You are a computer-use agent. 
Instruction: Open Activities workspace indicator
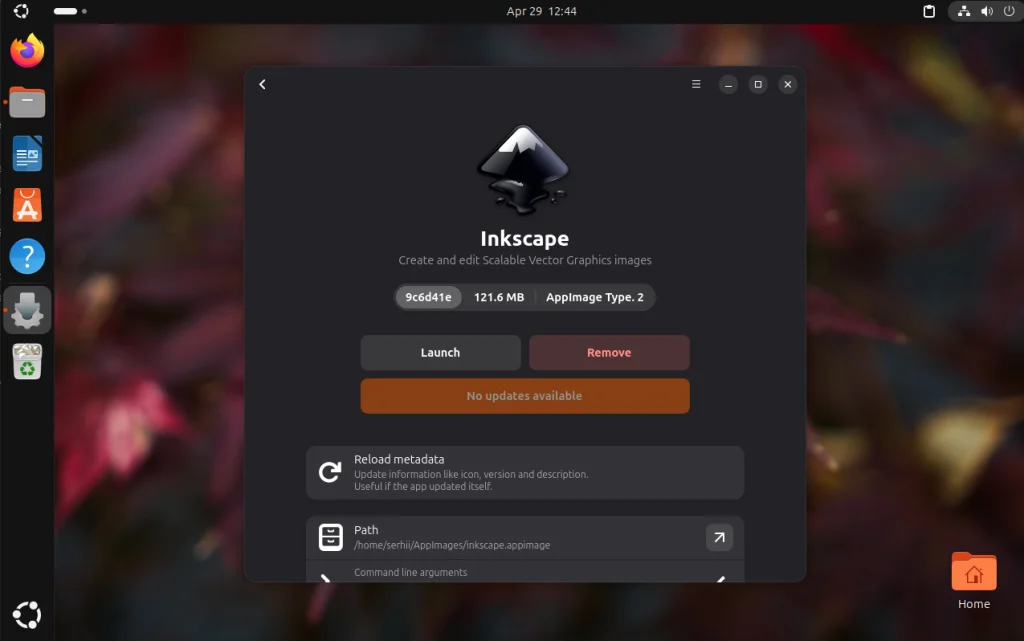(x=70, y=11)
